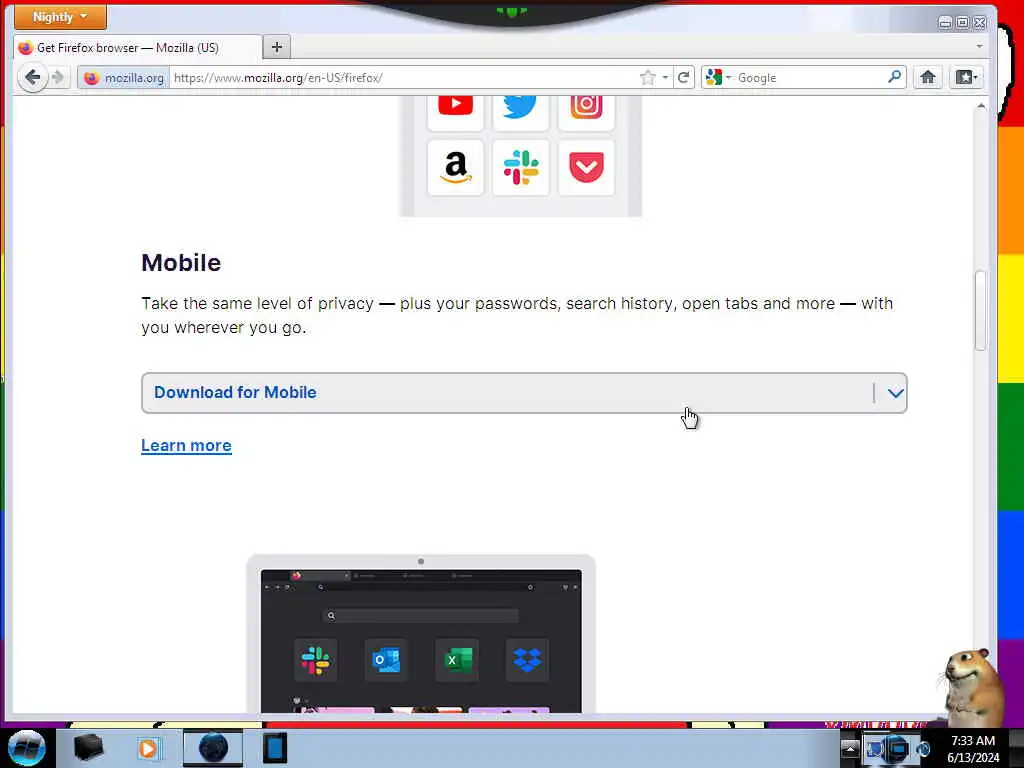Click the mozilla.org site identity badge
1024x768 pixels.
pyautogui.click(x=123, y=78)
